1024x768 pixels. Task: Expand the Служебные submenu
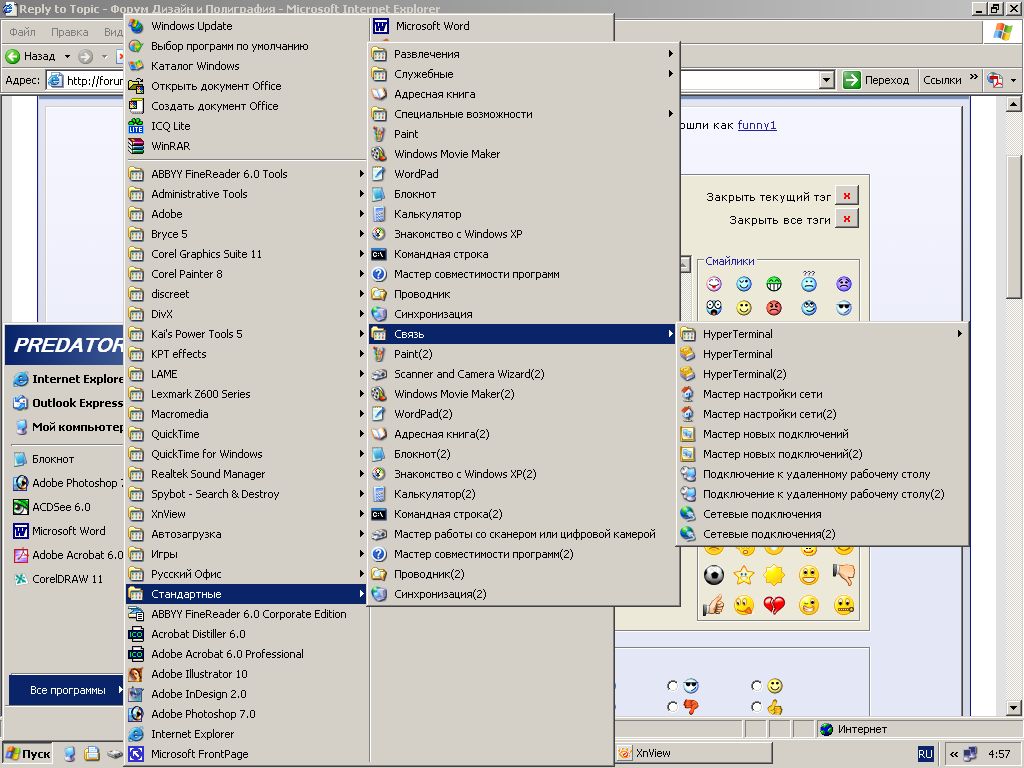point(523,74)
